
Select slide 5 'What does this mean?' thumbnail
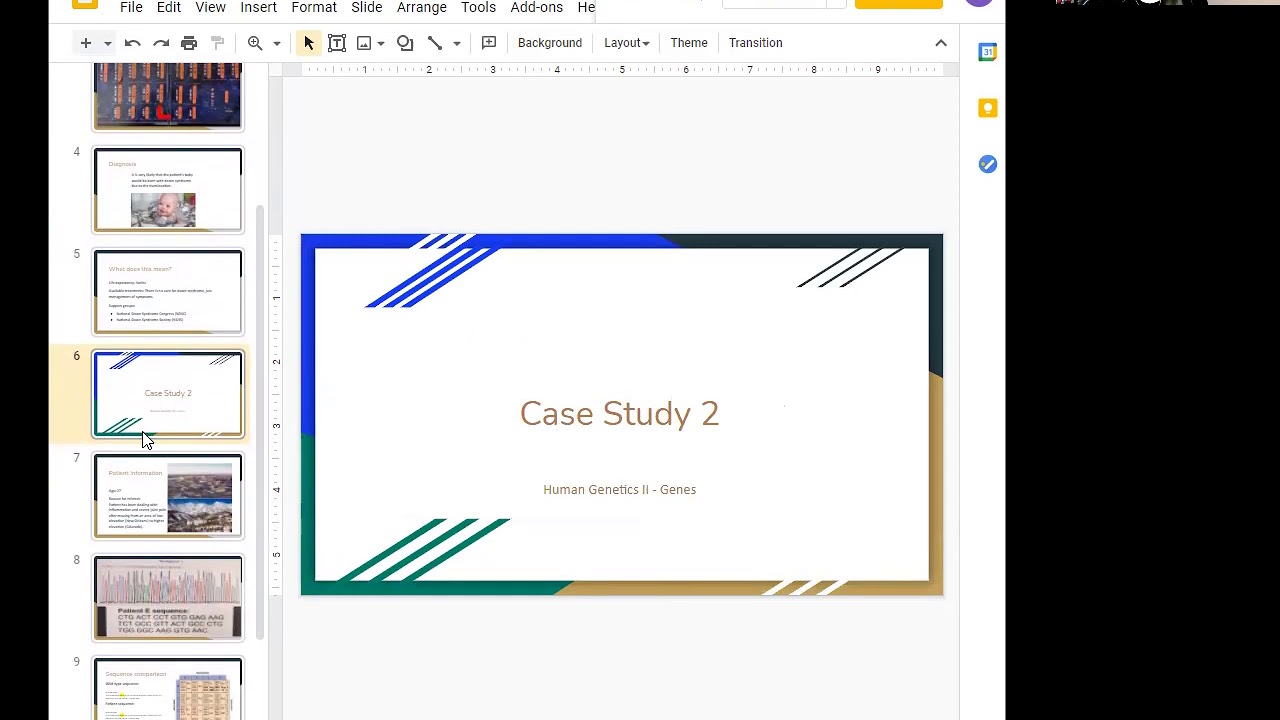pyautogui.click(x=168, y=292)
